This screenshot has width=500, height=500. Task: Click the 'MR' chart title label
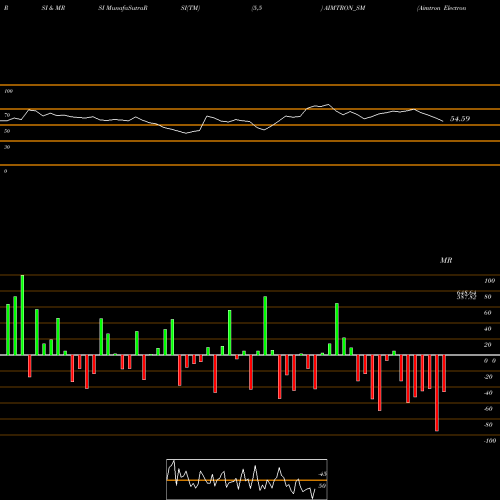point(446,260)
